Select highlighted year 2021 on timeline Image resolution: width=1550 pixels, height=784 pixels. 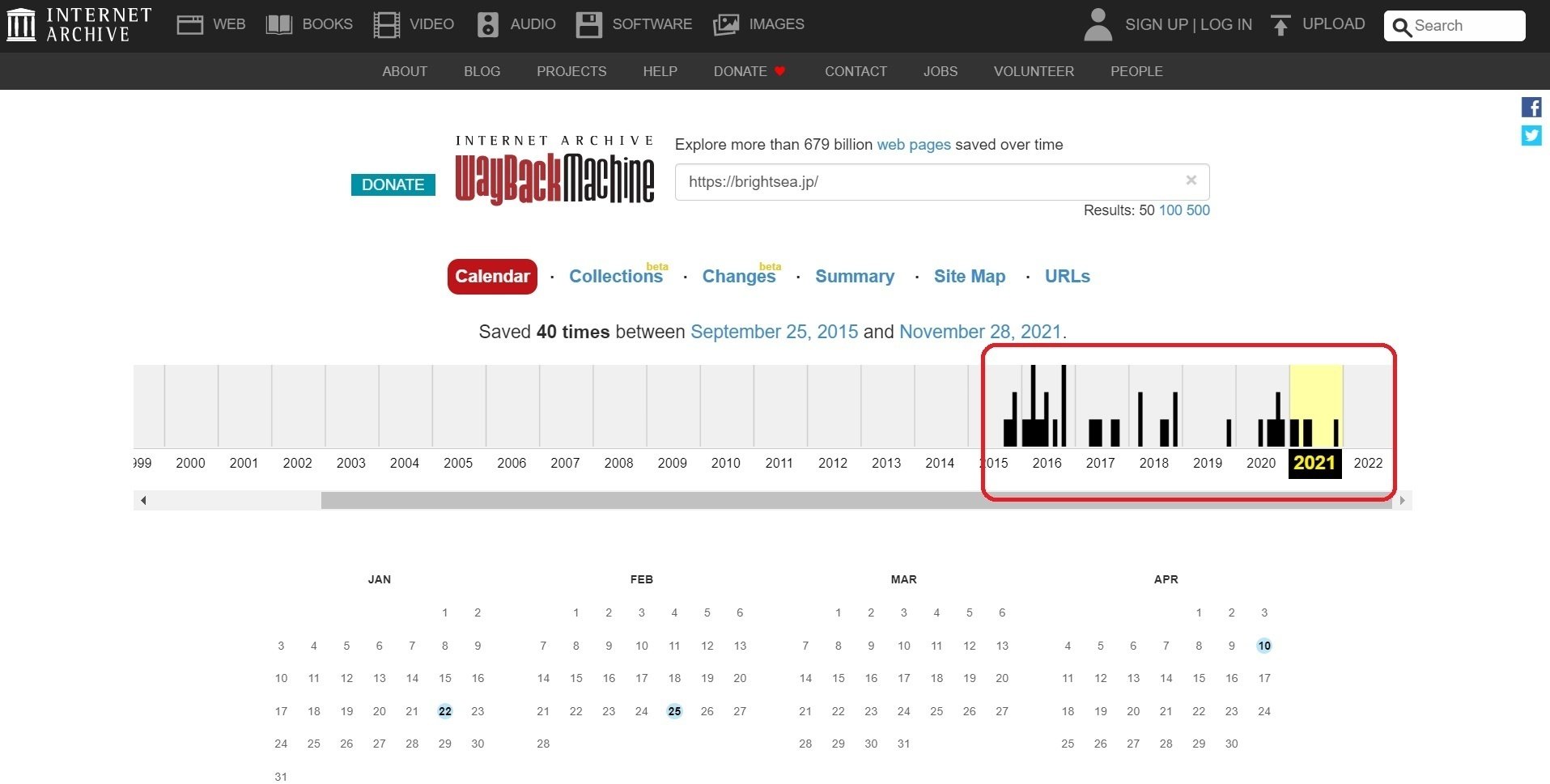tap(1314, 463)
